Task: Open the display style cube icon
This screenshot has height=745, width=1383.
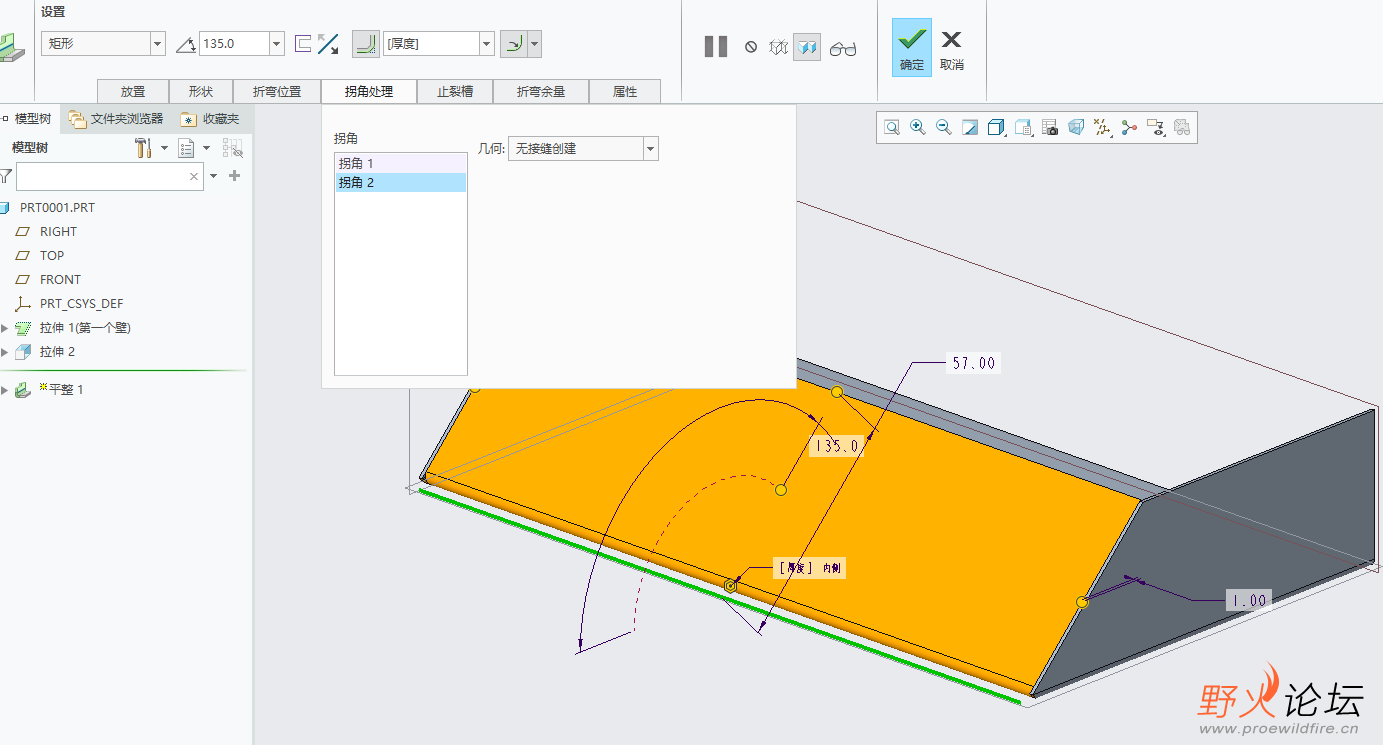Action: [996, 127]
